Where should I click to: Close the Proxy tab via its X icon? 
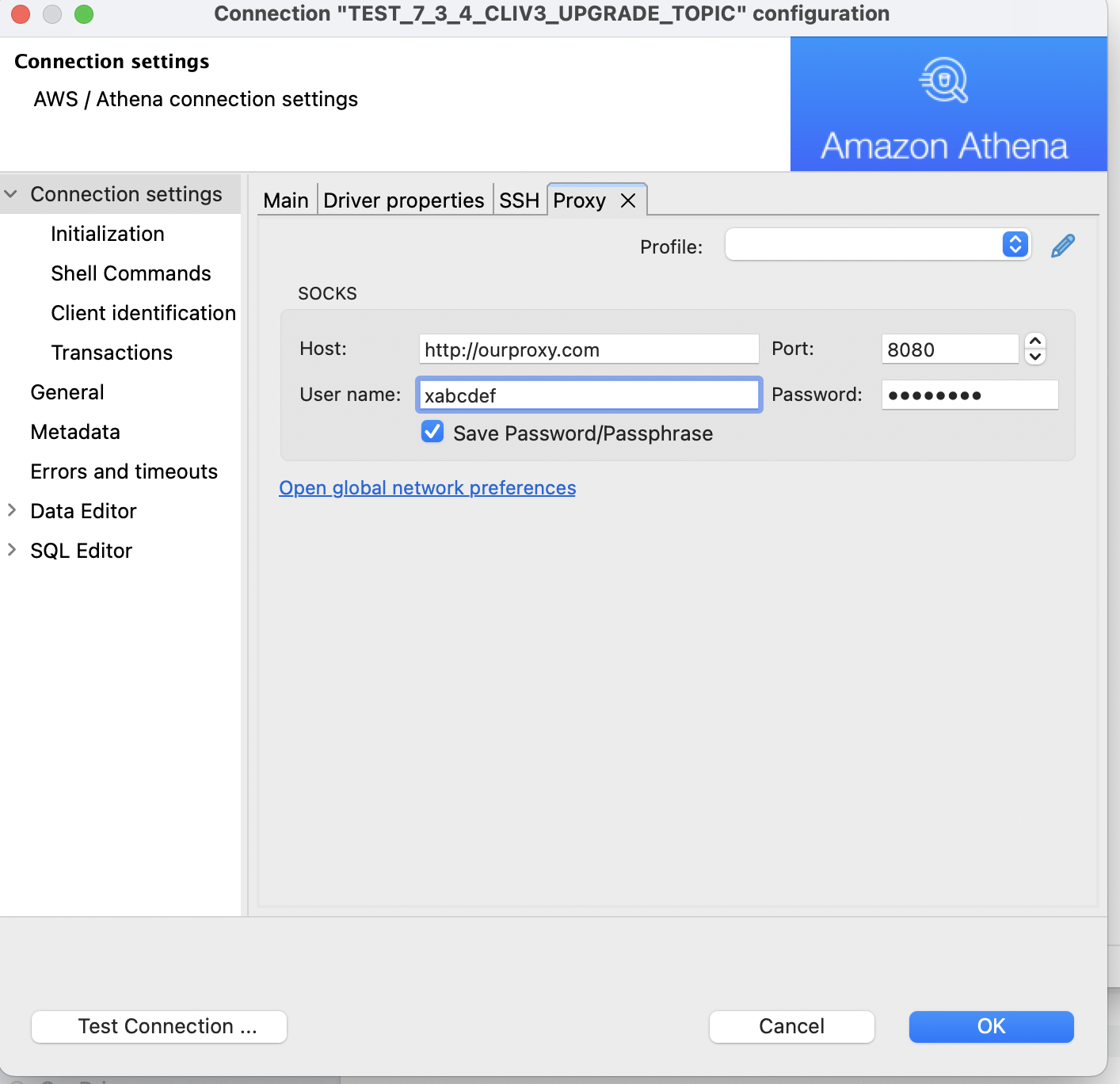pyautogui.click(x=627, y=200)
